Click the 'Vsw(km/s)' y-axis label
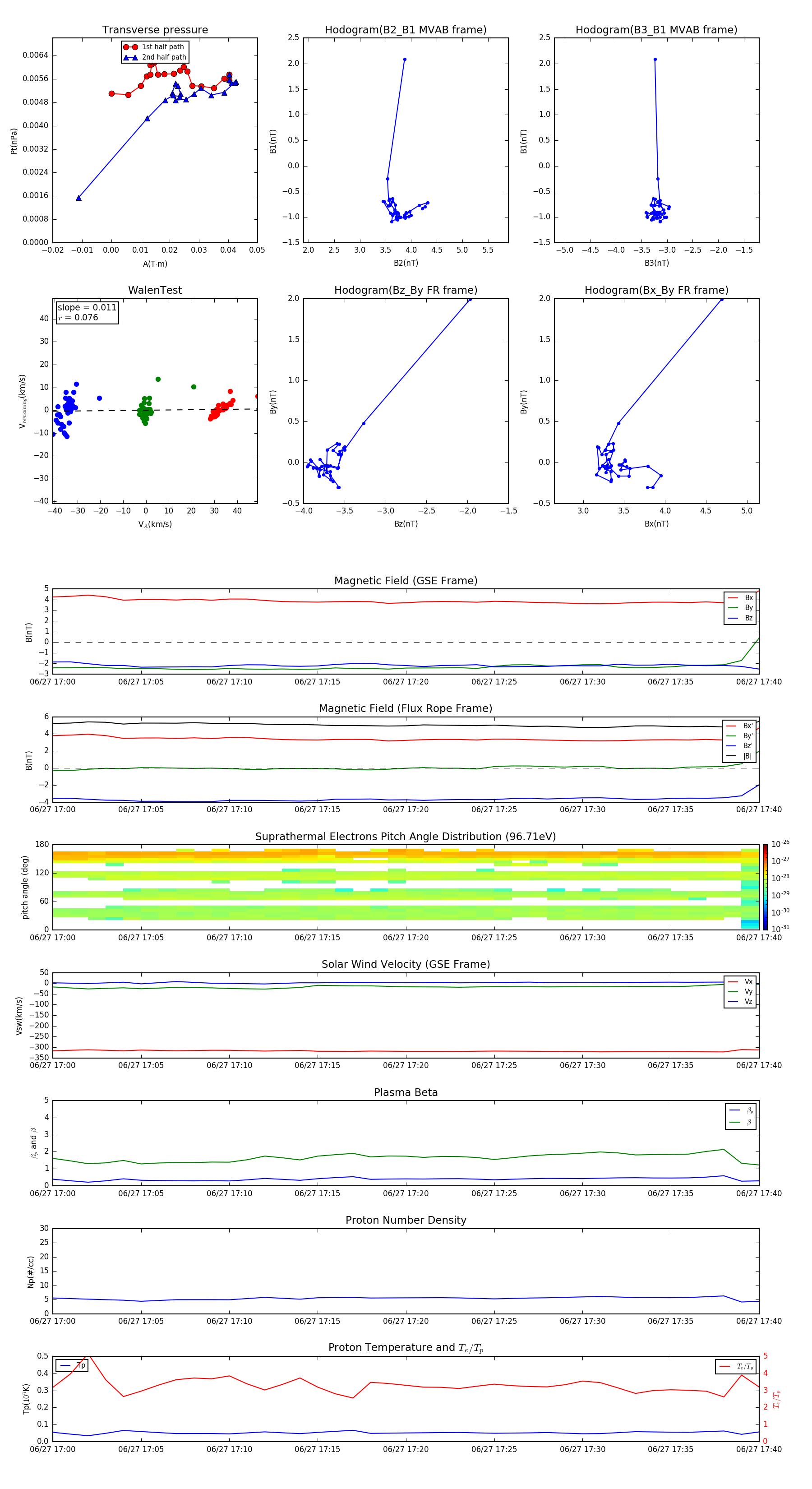The image size is (812, 1489). 18,1016
